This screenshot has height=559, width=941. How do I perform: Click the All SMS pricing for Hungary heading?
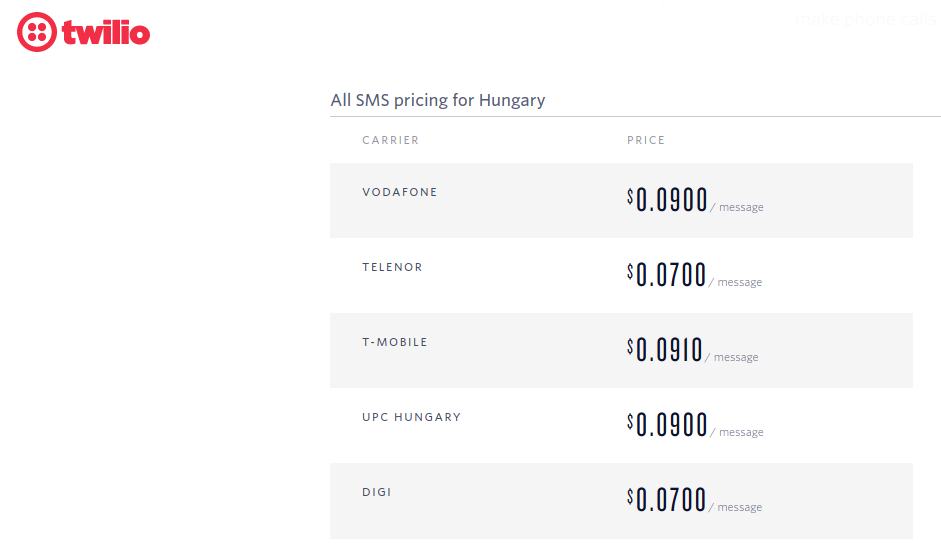(438, 100)
